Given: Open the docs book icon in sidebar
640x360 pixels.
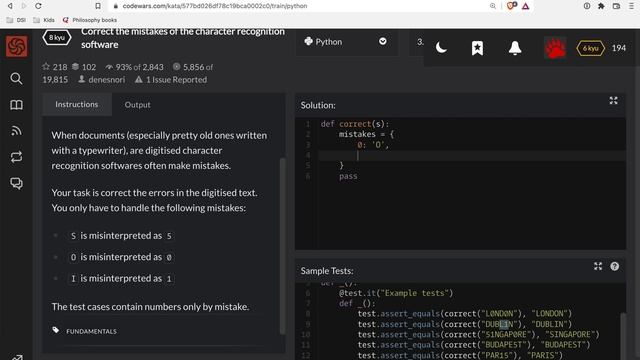Looking at the screenshot, I should [x=16, y=105].
